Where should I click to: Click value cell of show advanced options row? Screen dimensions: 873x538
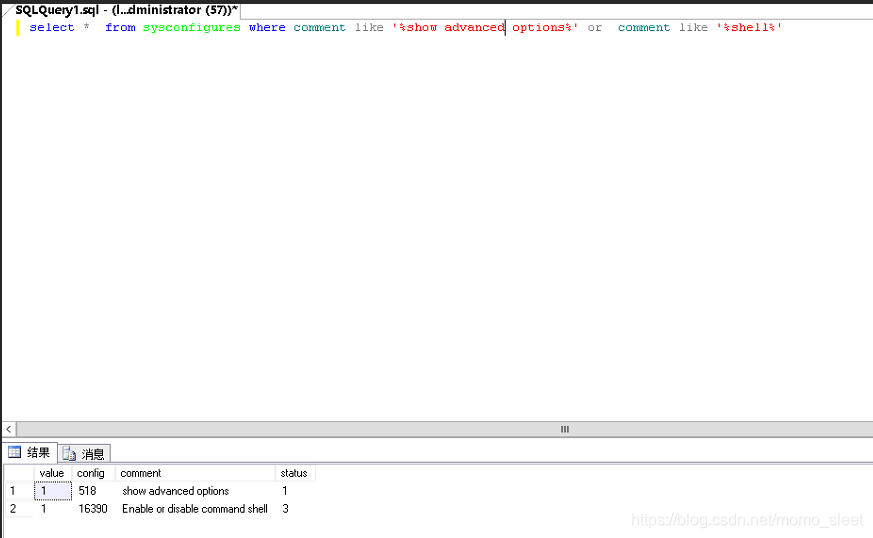(53, 491)
